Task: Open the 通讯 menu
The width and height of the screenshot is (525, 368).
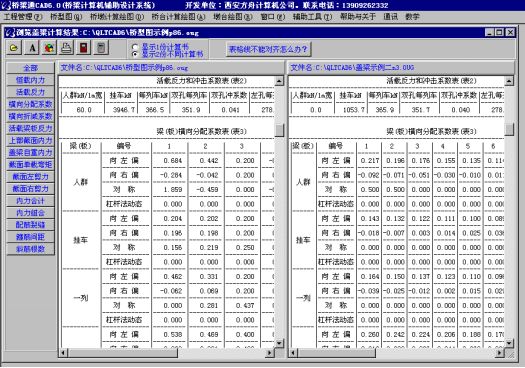Action: (390, 16)
